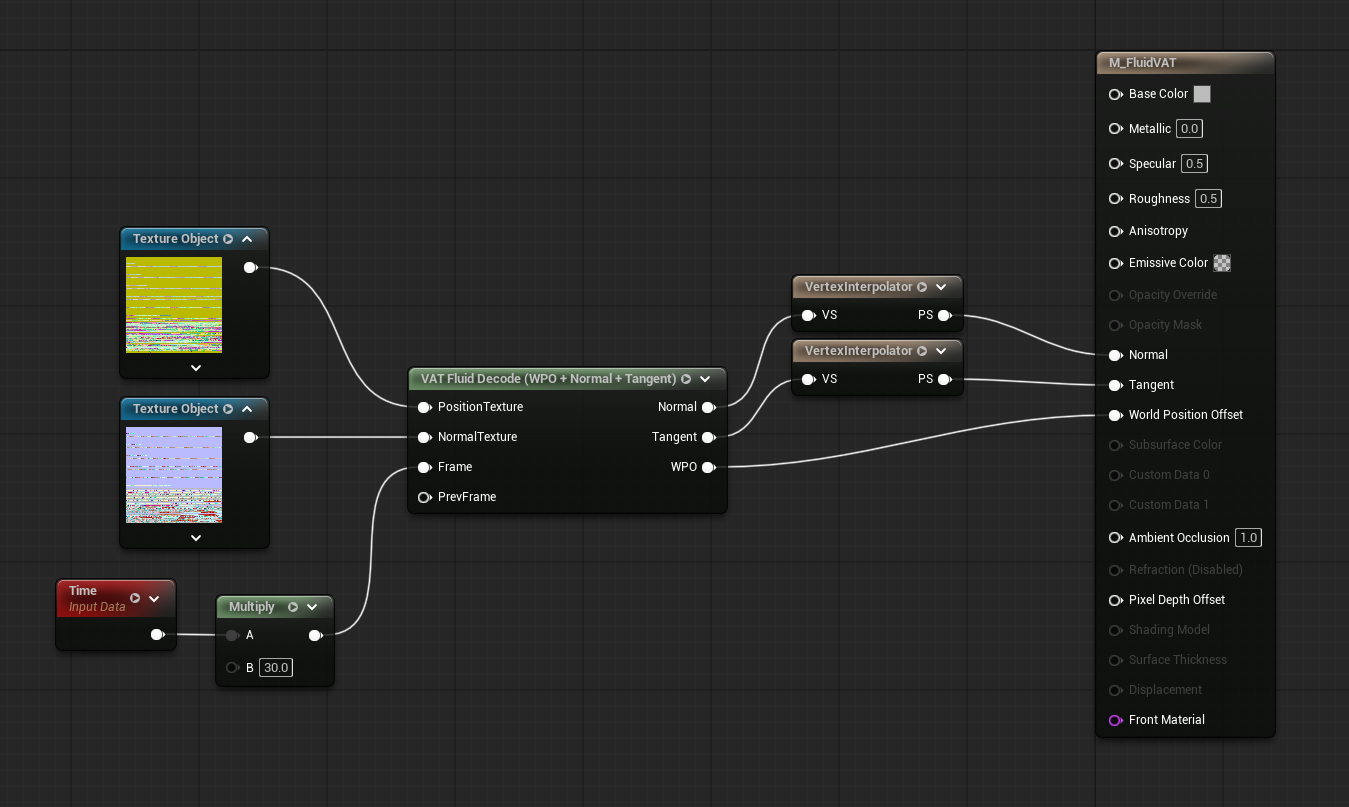
Task: Click the Pixel Depth Offset pin
Action: pyautogui.click(x=1115, y=600)
